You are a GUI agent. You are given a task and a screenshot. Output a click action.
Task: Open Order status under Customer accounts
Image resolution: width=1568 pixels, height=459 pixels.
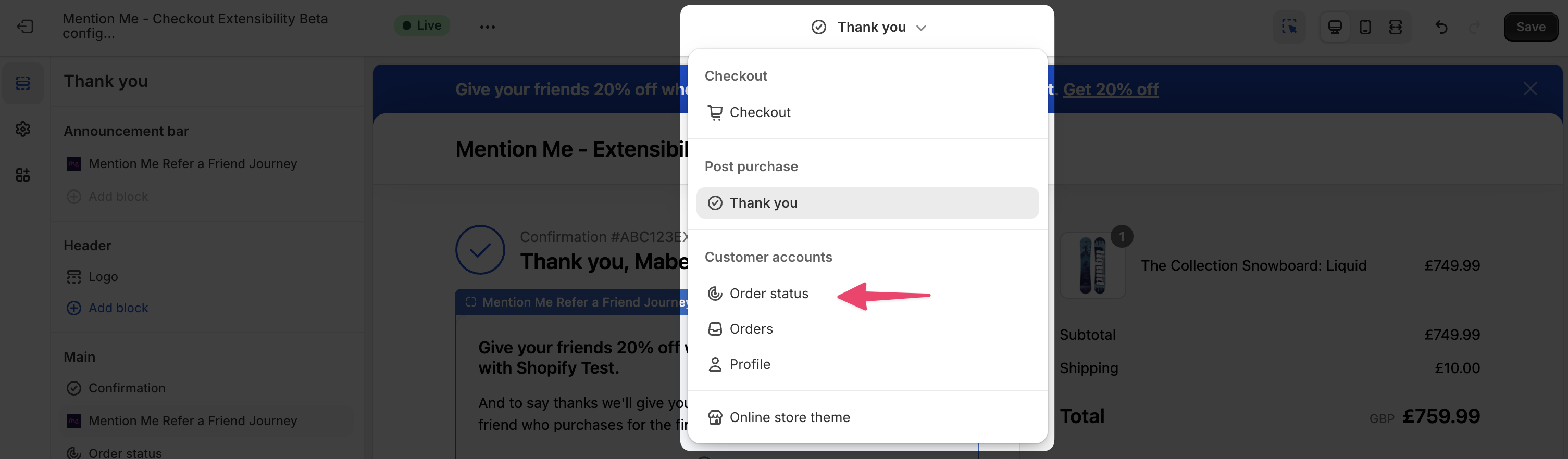point(769,293)
